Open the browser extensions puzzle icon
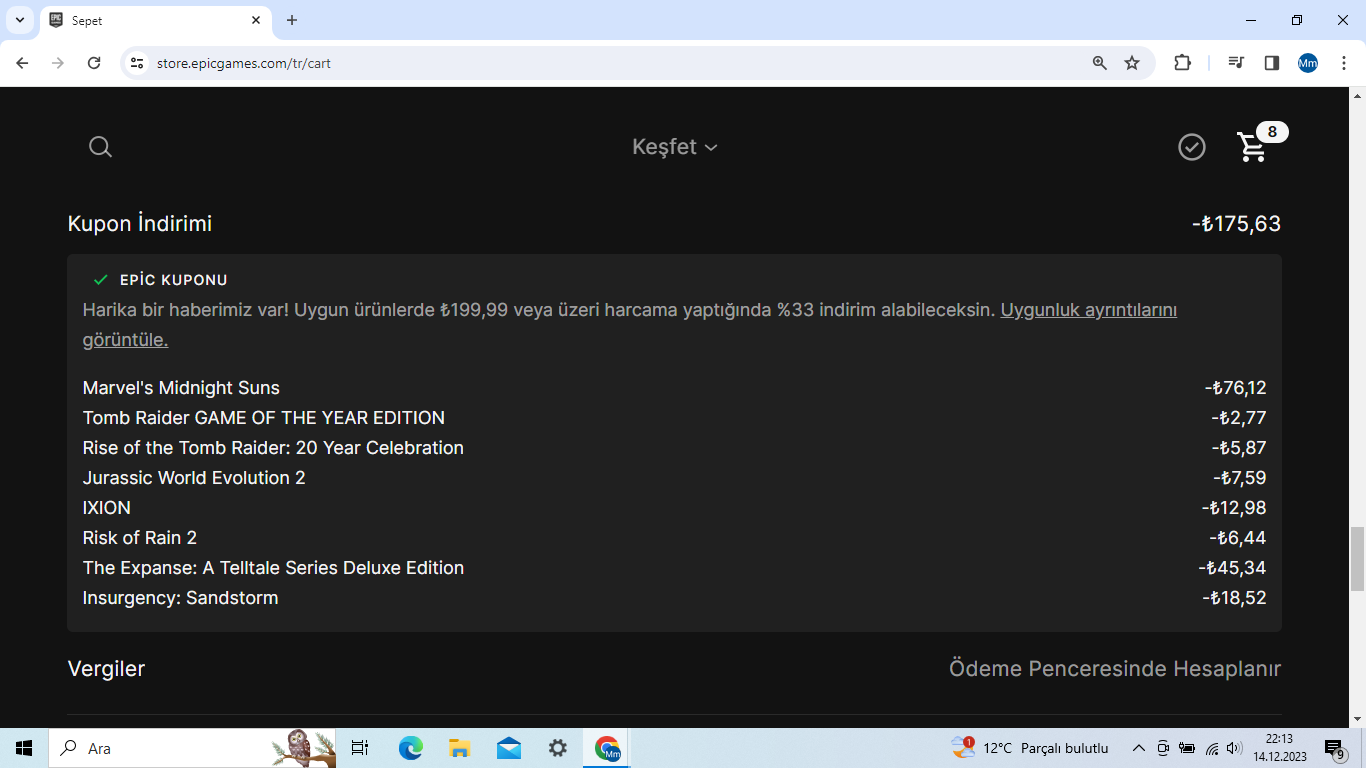This screenshot has width=1366, height=768. (x=1182, y=63)
